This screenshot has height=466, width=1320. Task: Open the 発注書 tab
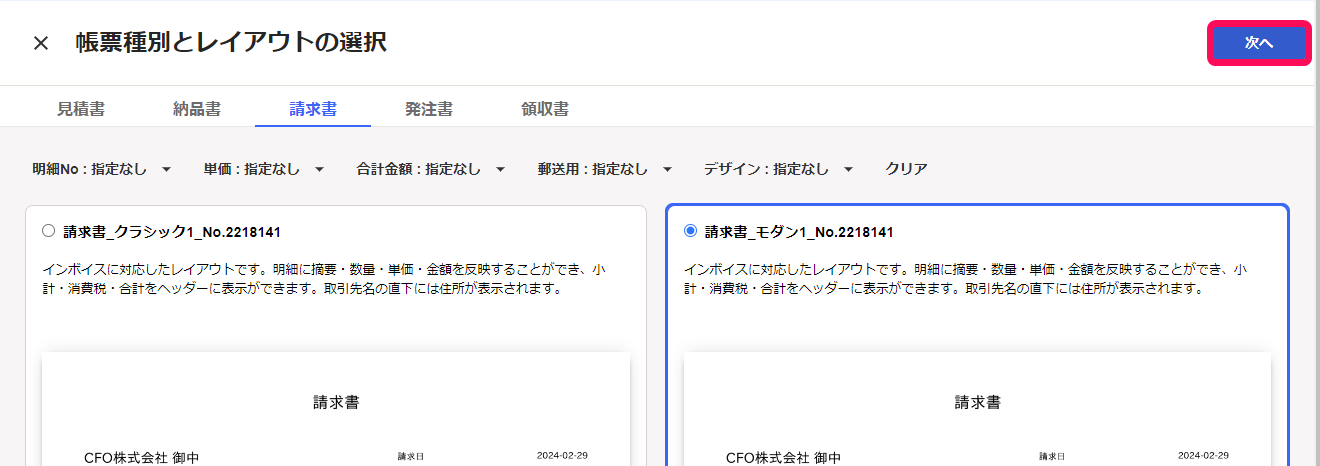[429, 109]
